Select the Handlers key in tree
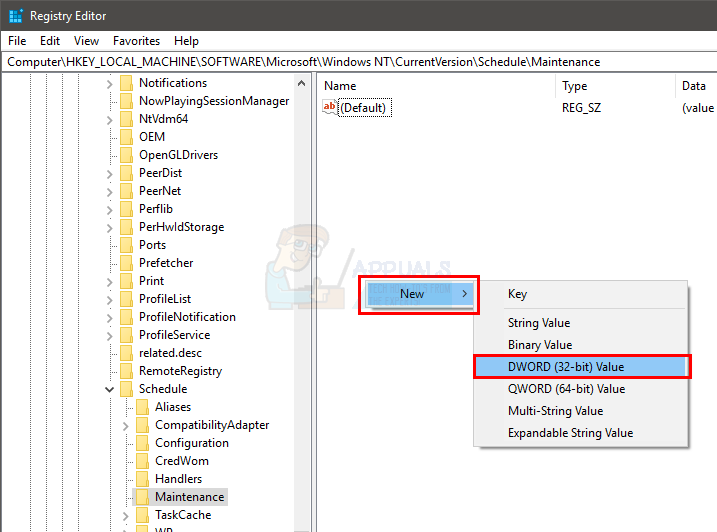The height and width of the screenshot is (532, 717). pos(178,479)
